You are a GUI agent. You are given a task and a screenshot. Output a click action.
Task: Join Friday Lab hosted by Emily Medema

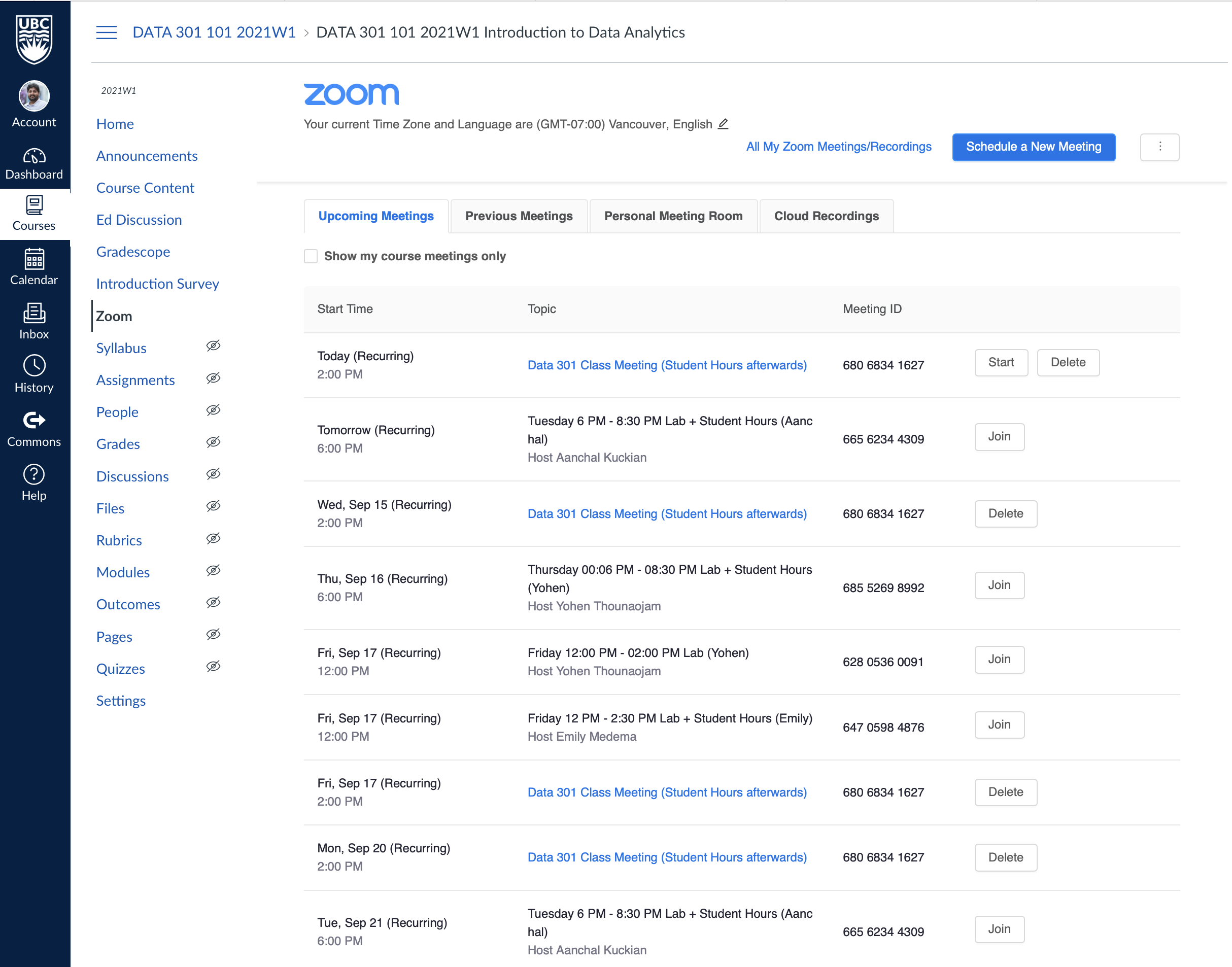click(999, 724)
